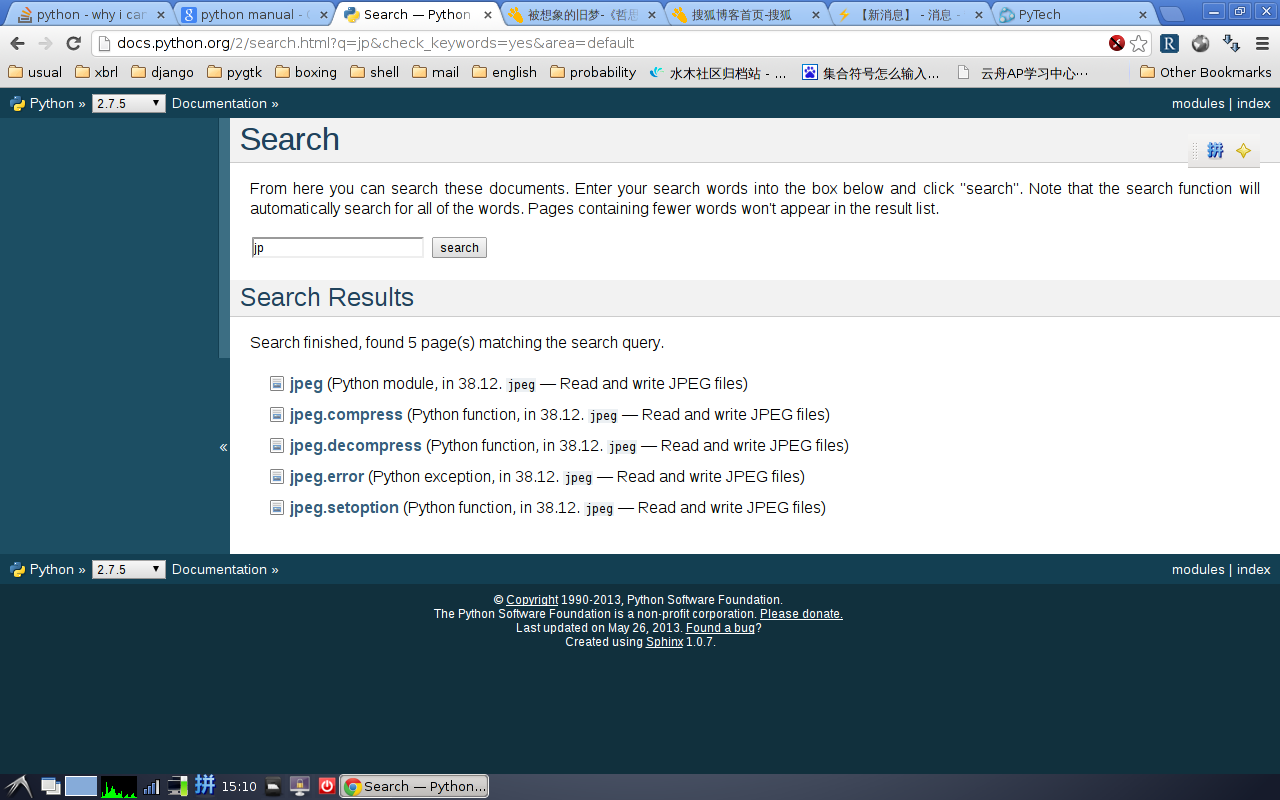This screenshot has width=1280, height=800.
Task: Toggle the pinyin input method in the taskbar
Action: [205, 785]
